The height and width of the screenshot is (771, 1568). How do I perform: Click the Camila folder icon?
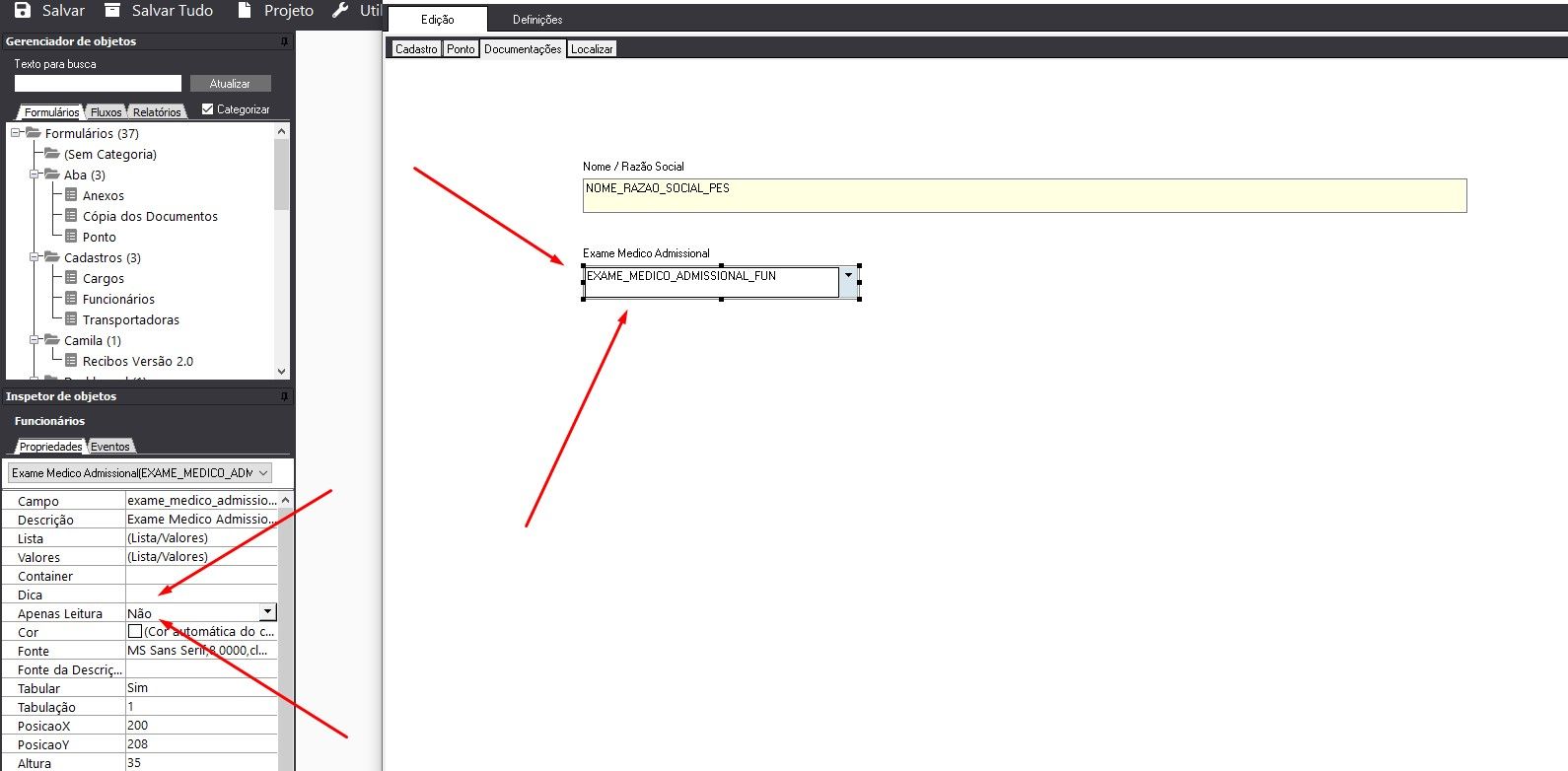[52, 340]
